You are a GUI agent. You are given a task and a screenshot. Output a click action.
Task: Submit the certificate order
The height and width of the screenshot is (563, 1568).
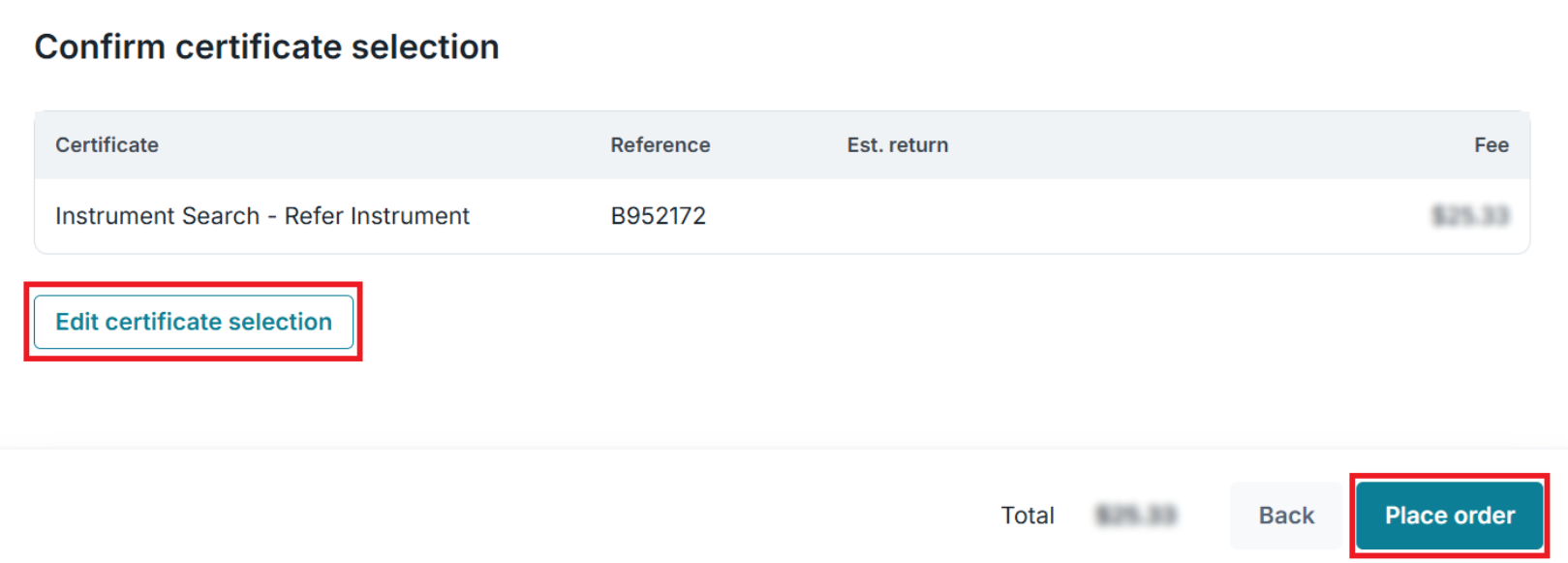[1449, 516]
